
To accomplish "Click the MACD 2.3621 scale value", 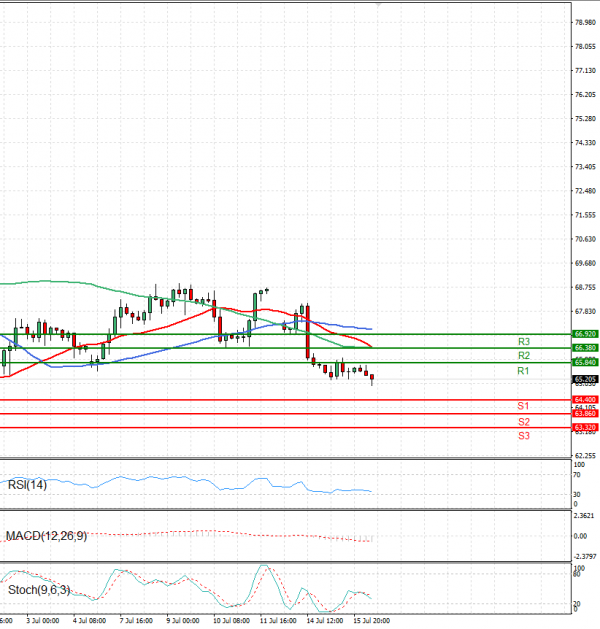I will [x=584, y=515].
